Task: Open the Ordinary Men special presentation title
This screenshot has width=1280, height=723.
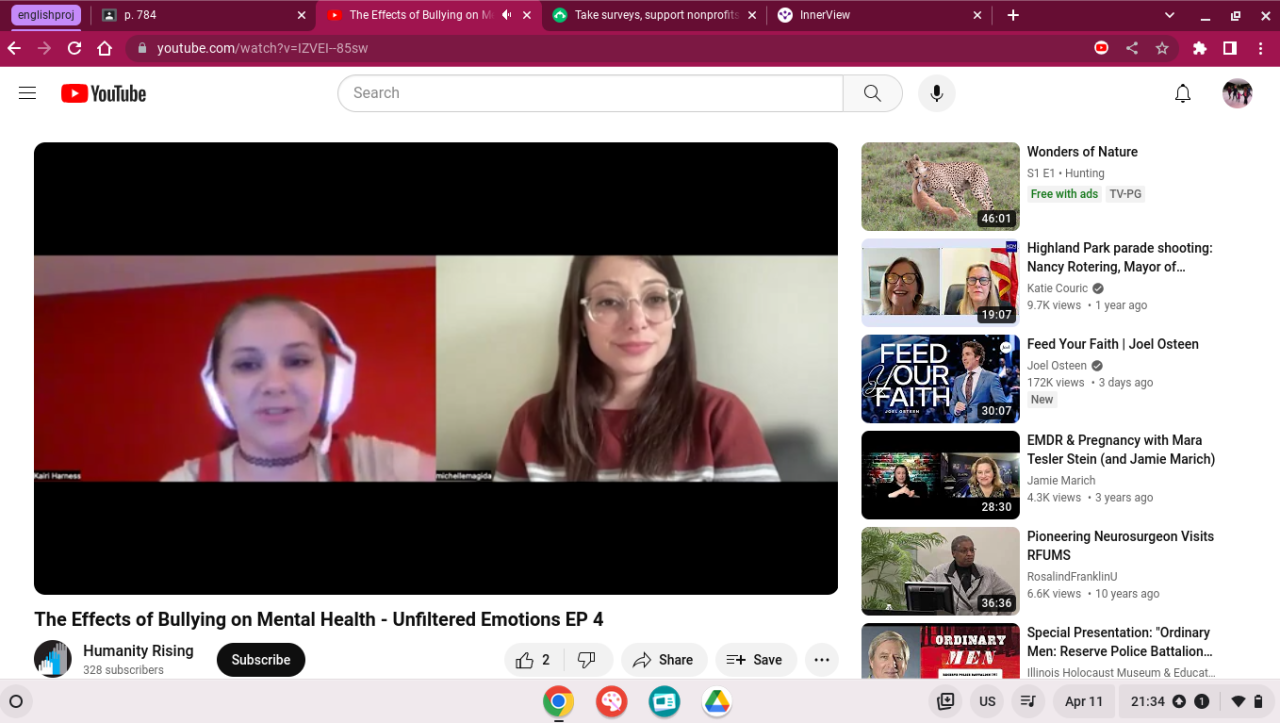Action: pyautogui.click(x=1120, y=642)
